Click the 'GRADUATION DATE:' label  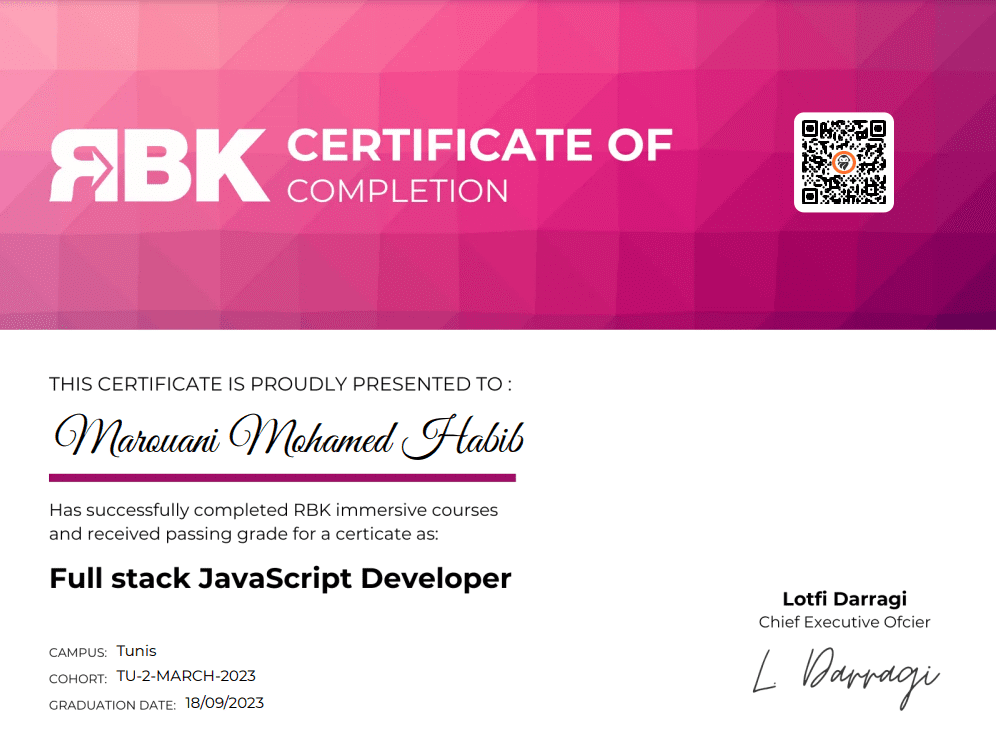click(x=112, y=706)
